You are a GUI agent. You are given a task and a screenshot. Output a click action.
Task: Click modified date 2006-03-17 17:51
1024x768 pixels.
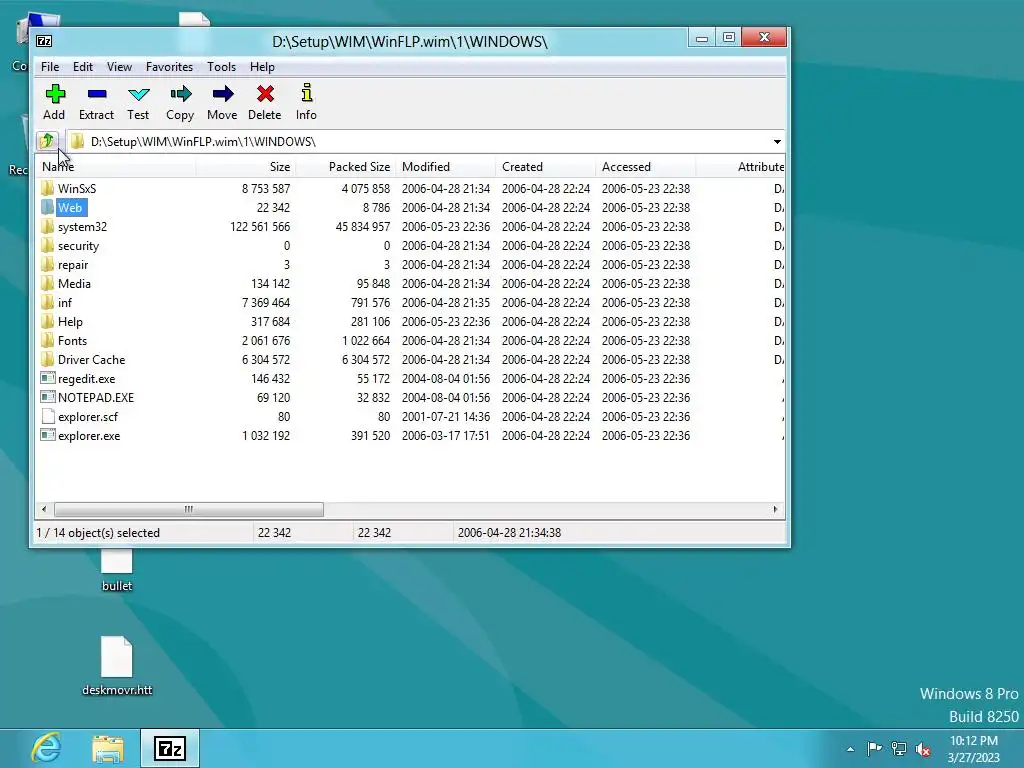pos(445,436)
